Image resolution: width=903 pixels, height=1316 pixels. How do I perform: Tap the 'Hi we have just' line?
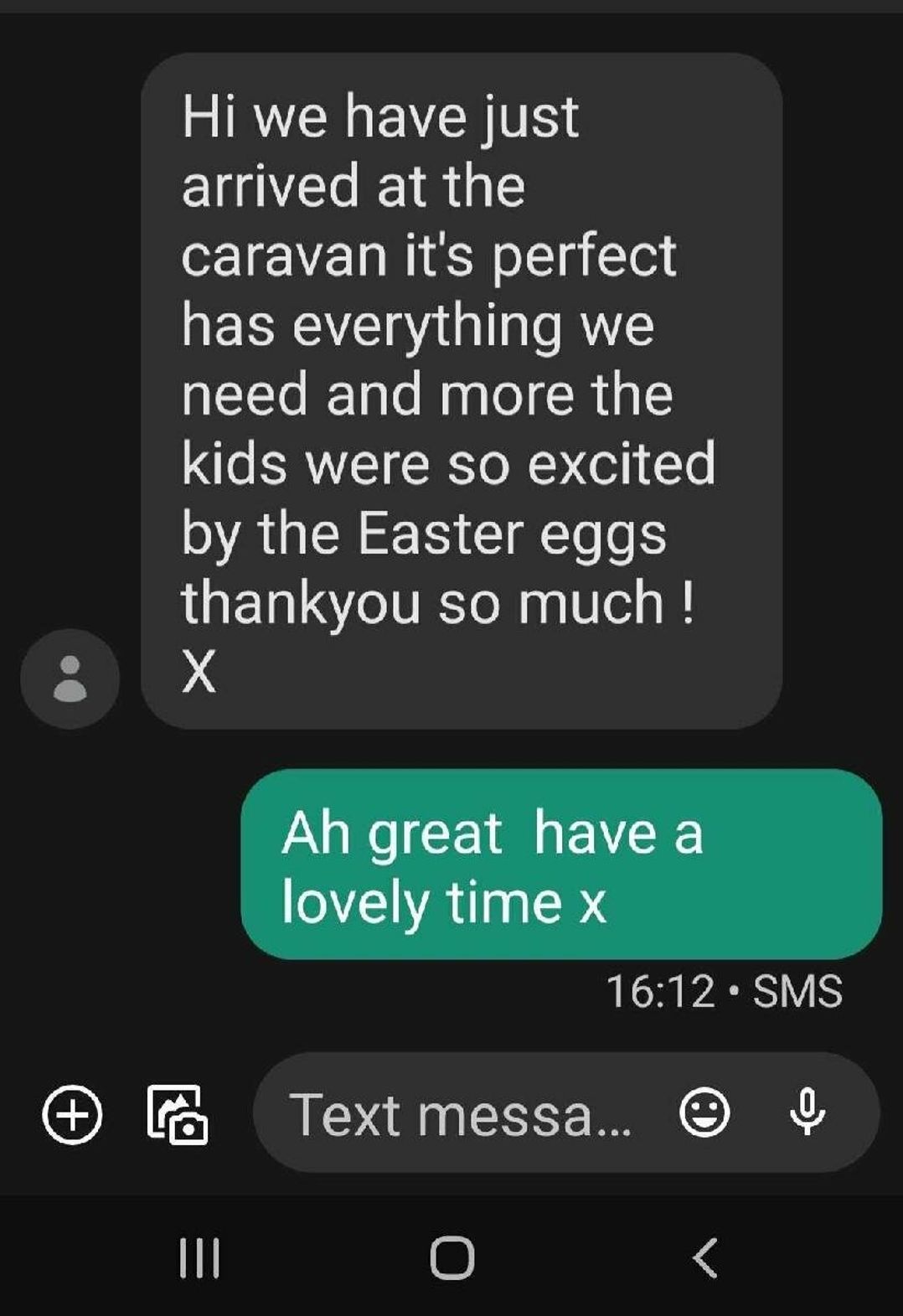pos(380,117)
